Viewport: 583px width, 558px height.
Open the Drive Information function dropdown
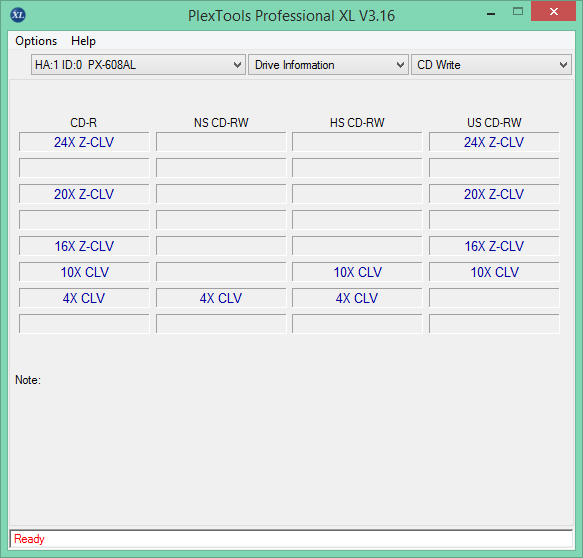tap(328, 65)
